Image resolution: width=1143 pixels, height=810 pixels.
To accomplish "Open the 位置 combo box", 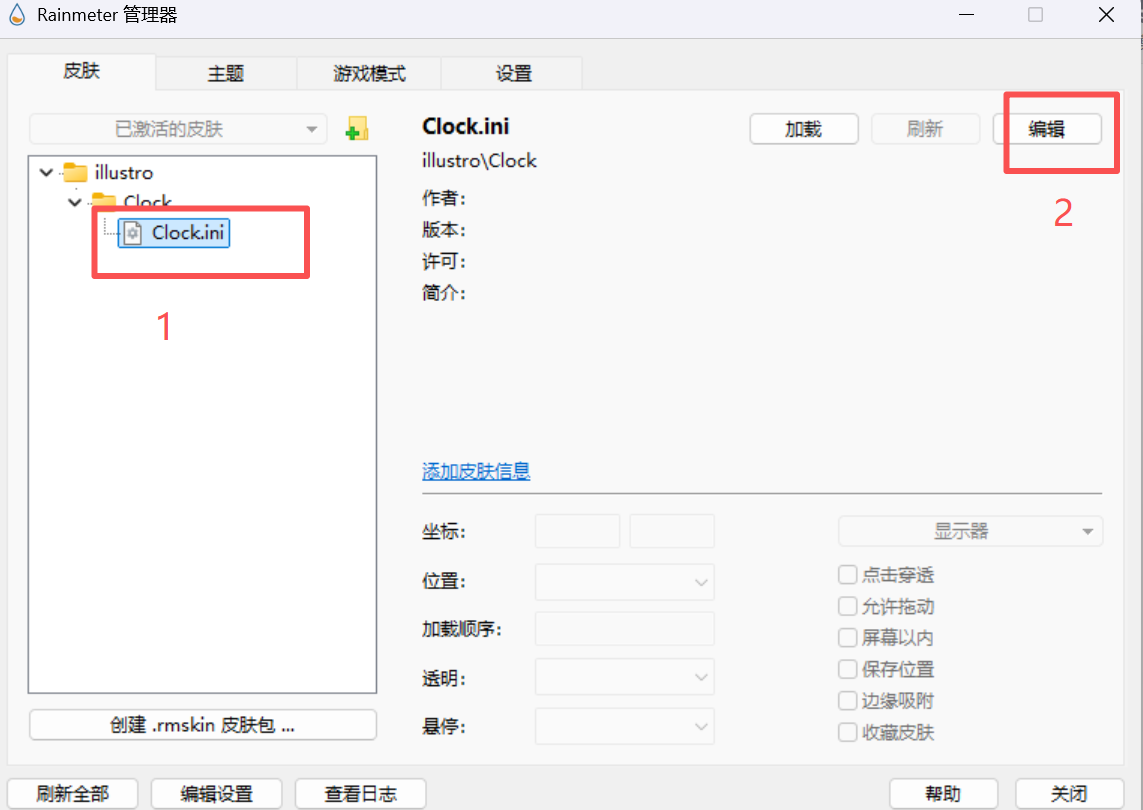I will pos(624,582).
